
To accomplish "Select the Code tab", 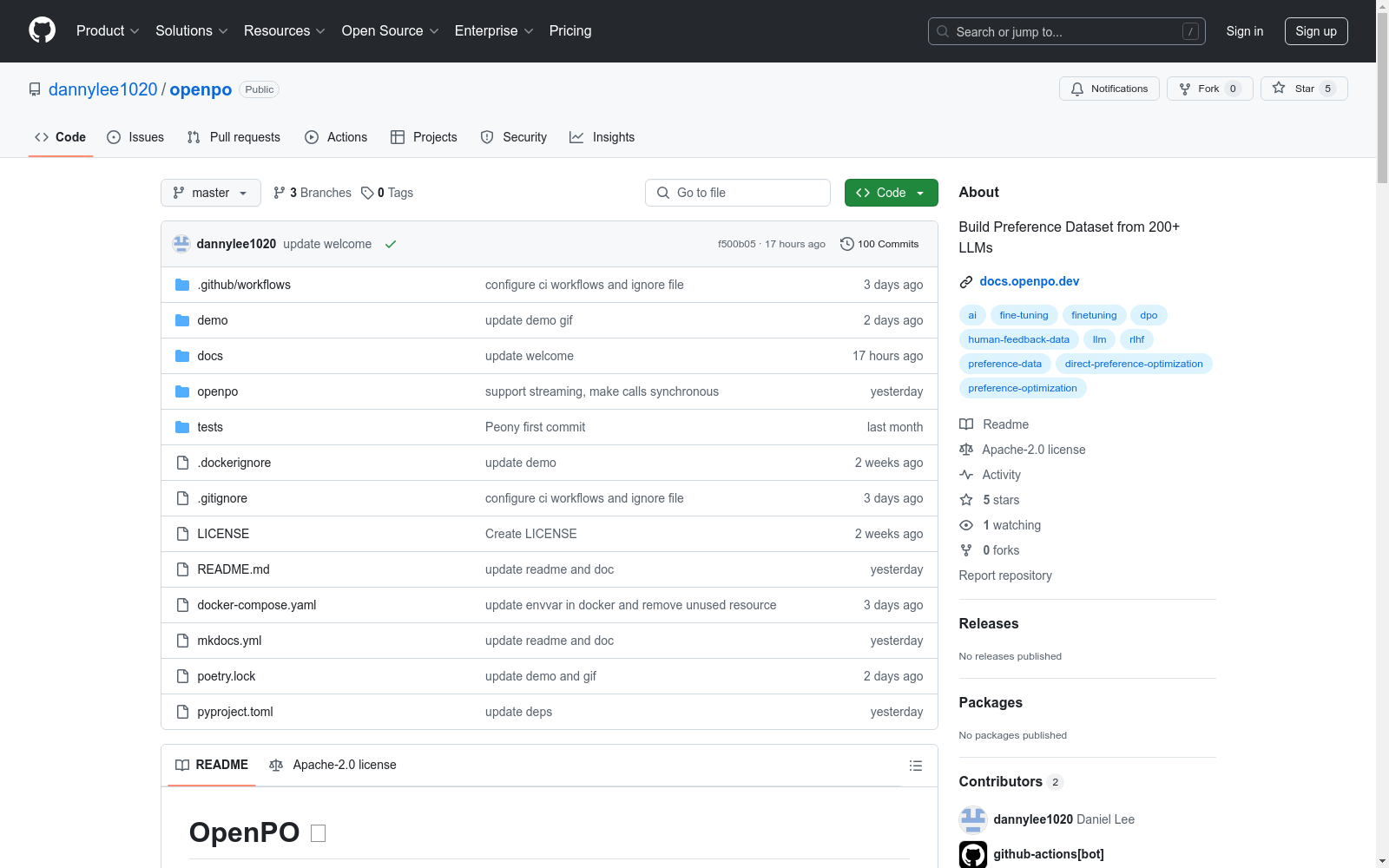I will coord(61,137).
